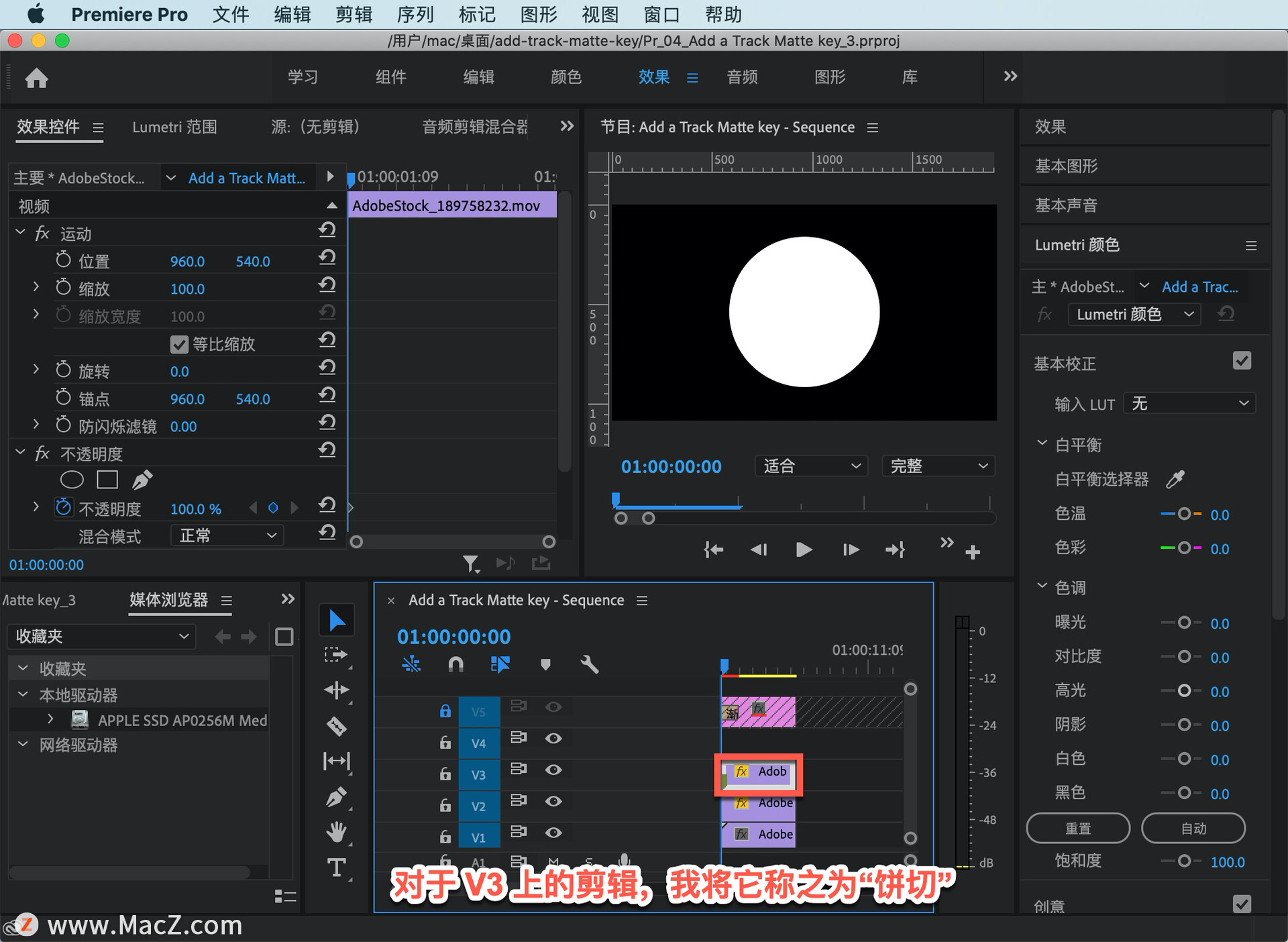Reset the Scale parameter
The height and width of the screenshot is (942, 1288).
click(327, 285)
